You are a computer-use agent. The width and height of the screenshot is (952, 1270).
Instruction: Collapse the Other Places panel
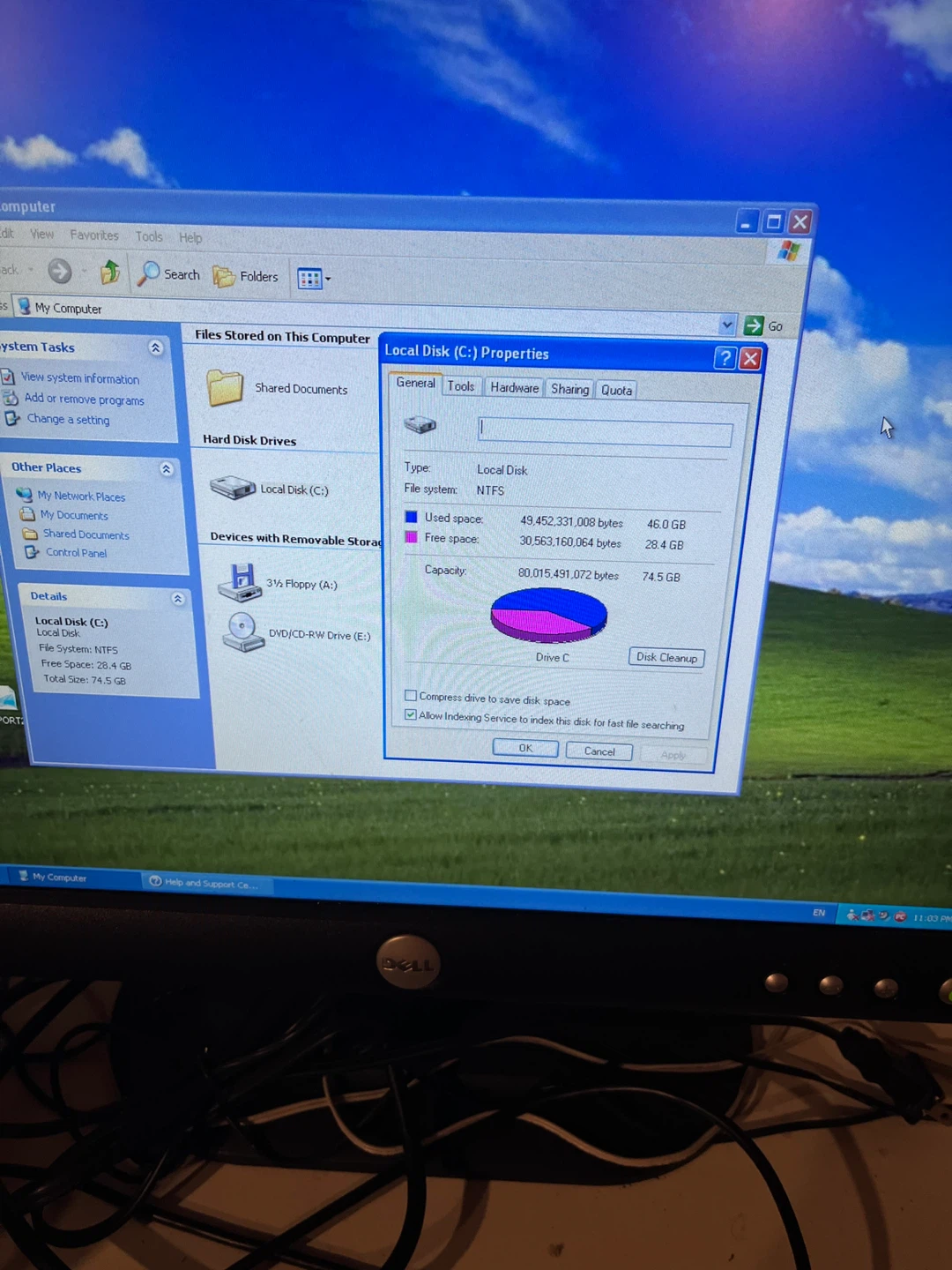coord(167,469)
